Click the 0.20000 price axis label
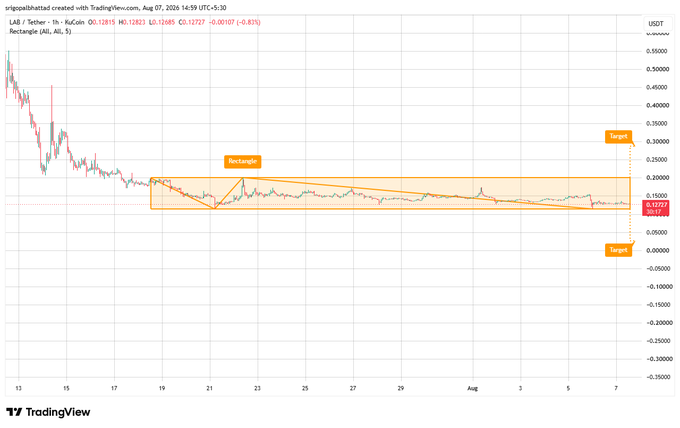The image size is (680, 428). [657, 178]
